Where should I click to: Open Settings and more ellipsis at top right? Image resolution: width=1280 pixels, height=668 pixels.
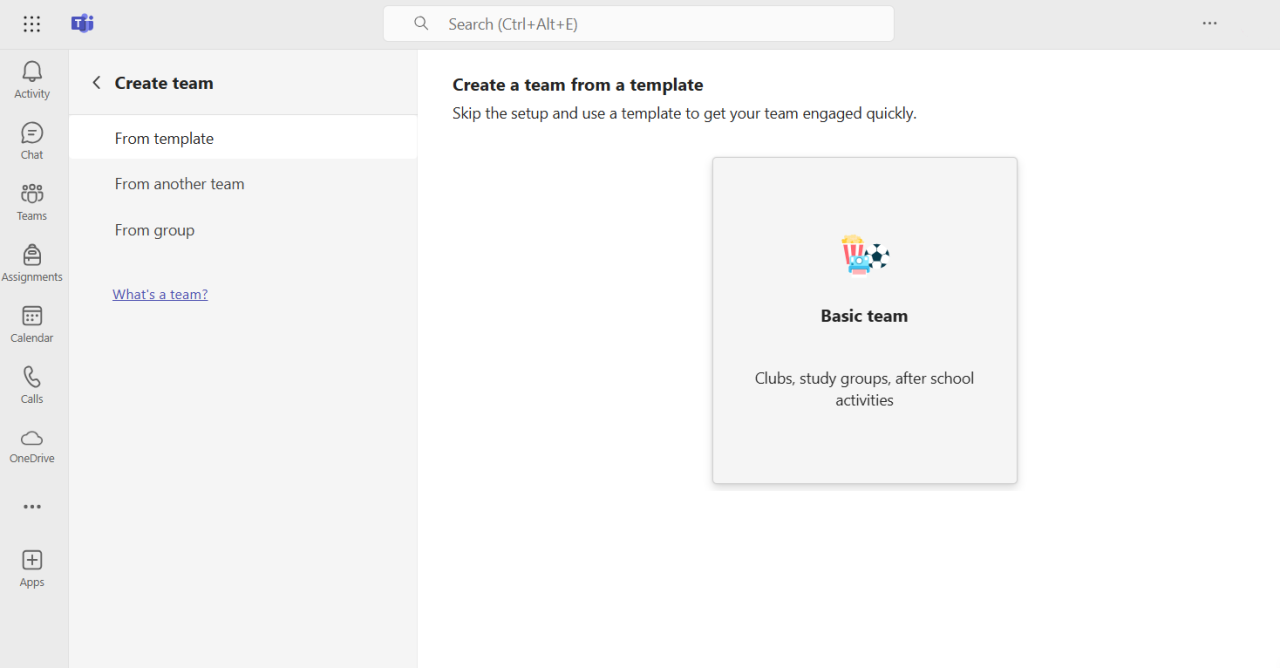click(1210, 24)
